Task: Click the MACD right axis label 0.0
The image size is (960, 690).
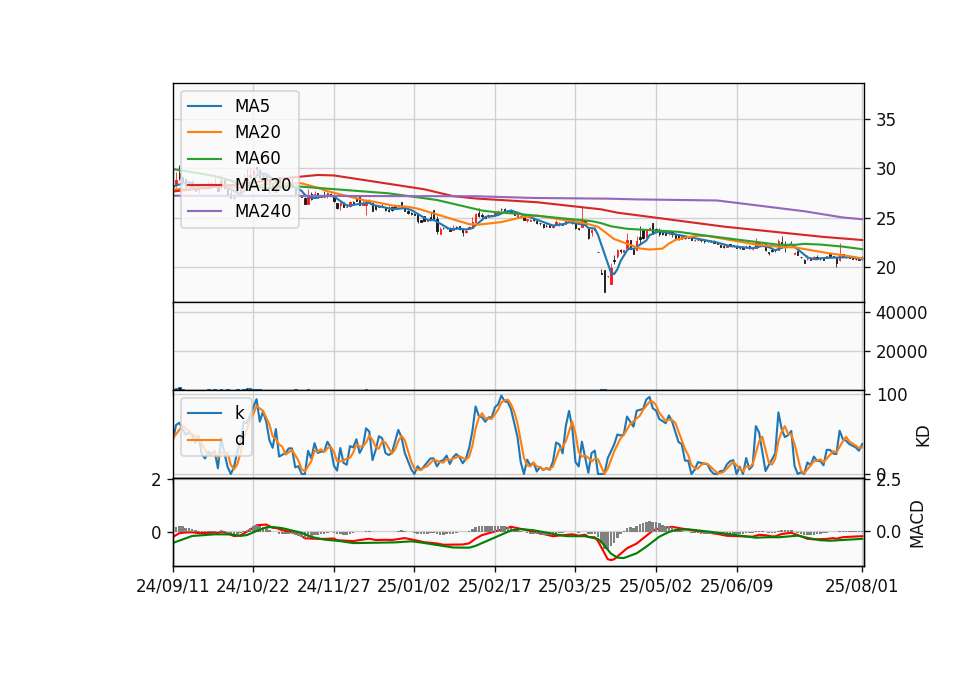Action: pos(889,532)
